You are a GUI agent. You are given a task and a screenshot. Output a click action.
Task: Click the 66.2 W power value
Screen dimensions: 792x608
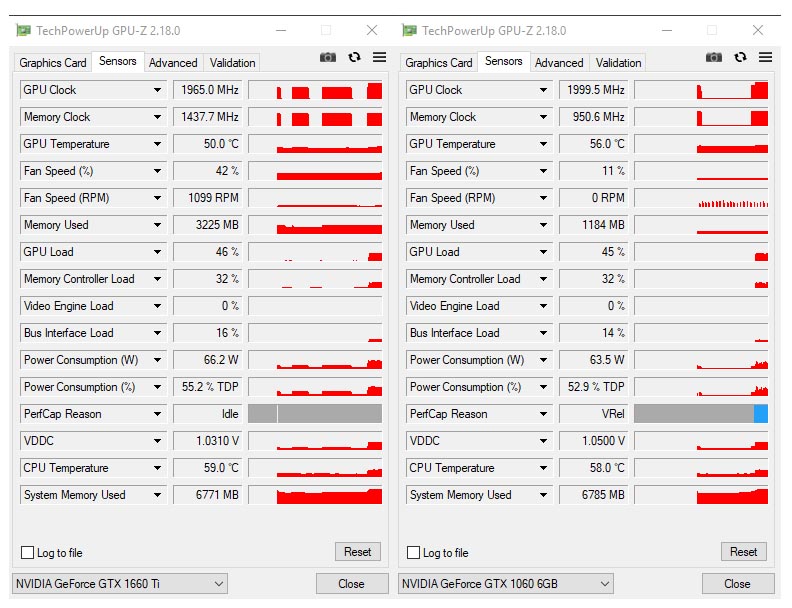(x=208, y=360)
